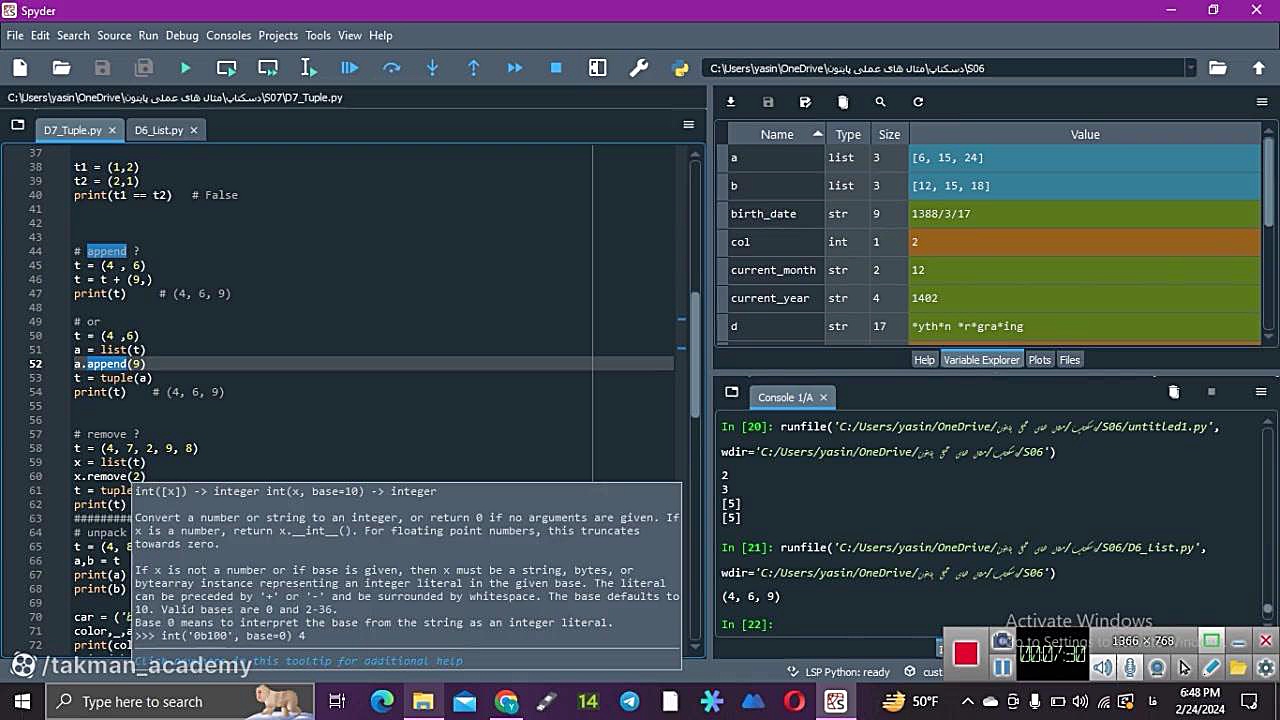
Task: Step over the current line in the debugger
Action: point(391,68)
